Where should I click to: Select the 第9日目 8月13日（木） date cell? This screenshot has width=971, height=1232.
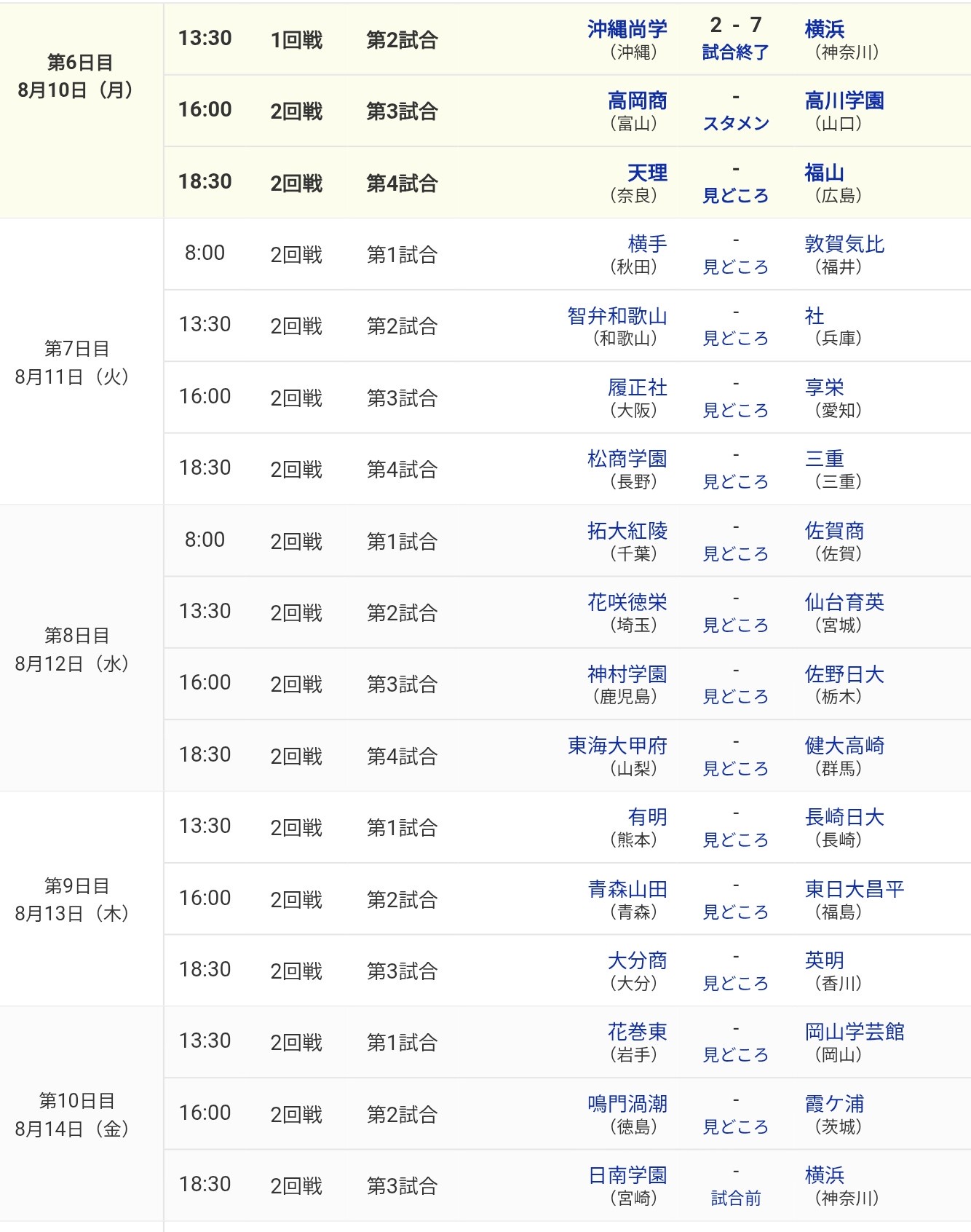point(81,899)
